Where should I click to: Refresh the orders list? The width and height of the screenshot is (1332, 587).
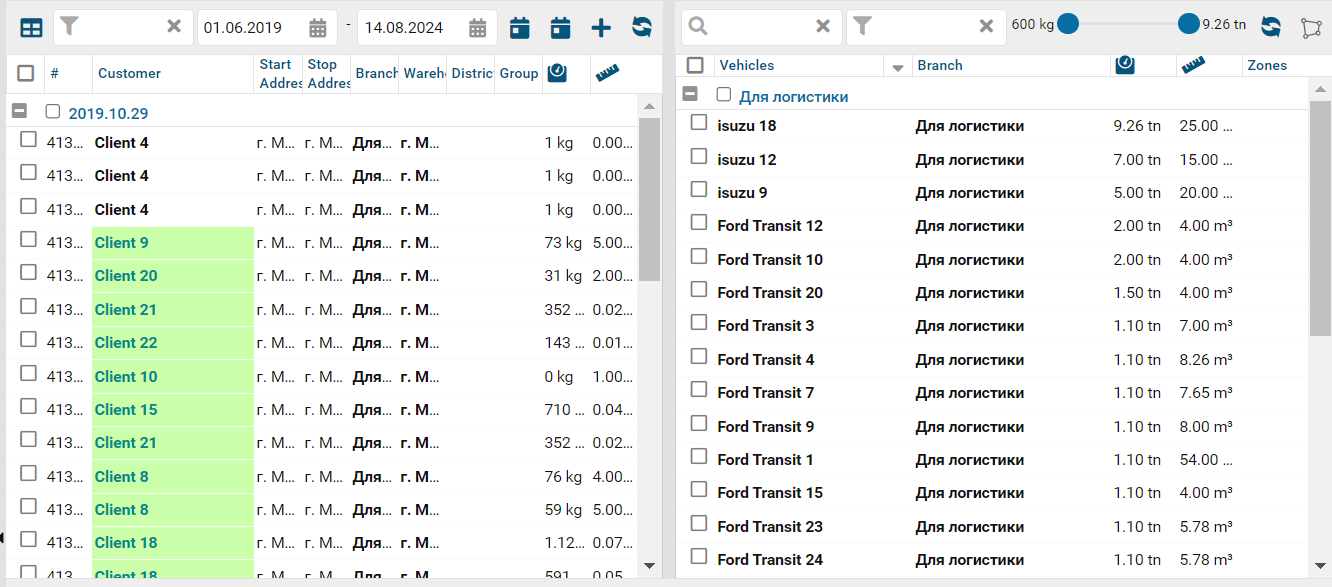click(x=641, y=28)
